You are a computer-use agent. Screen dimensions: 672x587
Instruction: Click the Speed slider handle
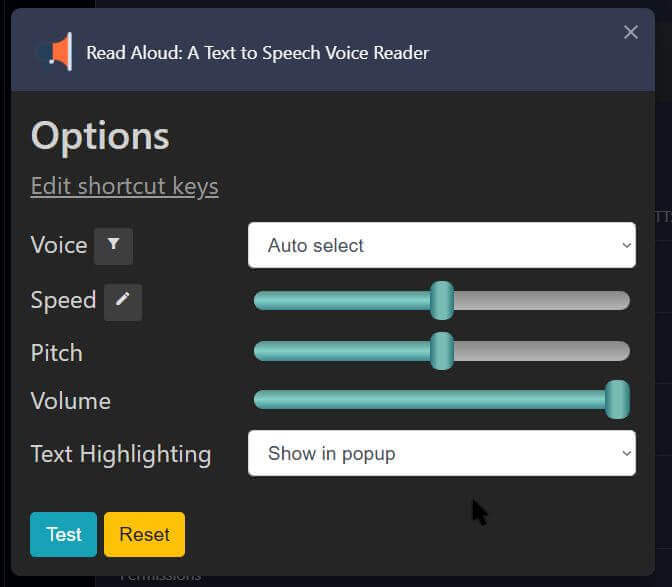point(442,300)
